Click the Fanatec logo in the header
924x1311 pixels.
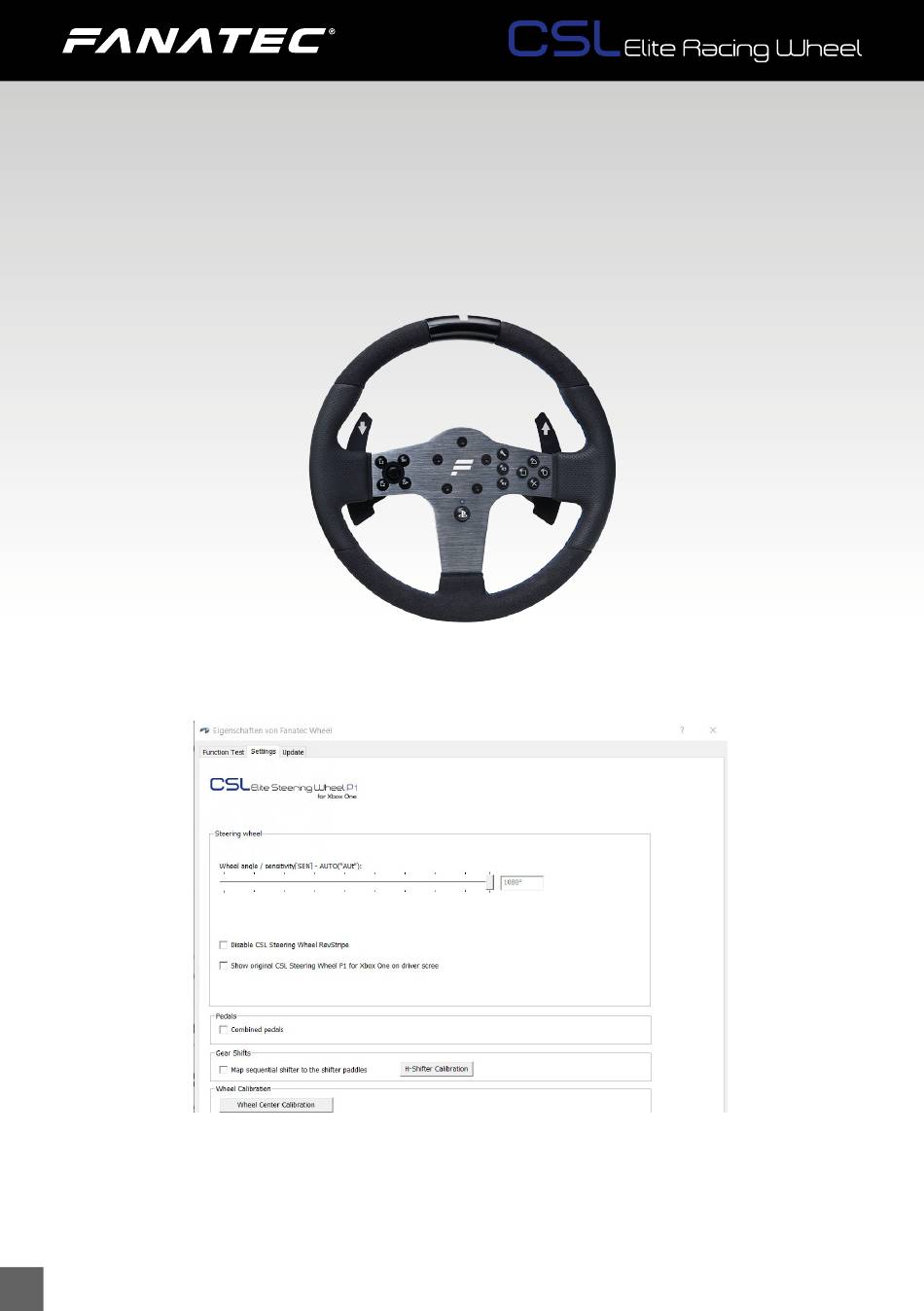click(198, 40)
